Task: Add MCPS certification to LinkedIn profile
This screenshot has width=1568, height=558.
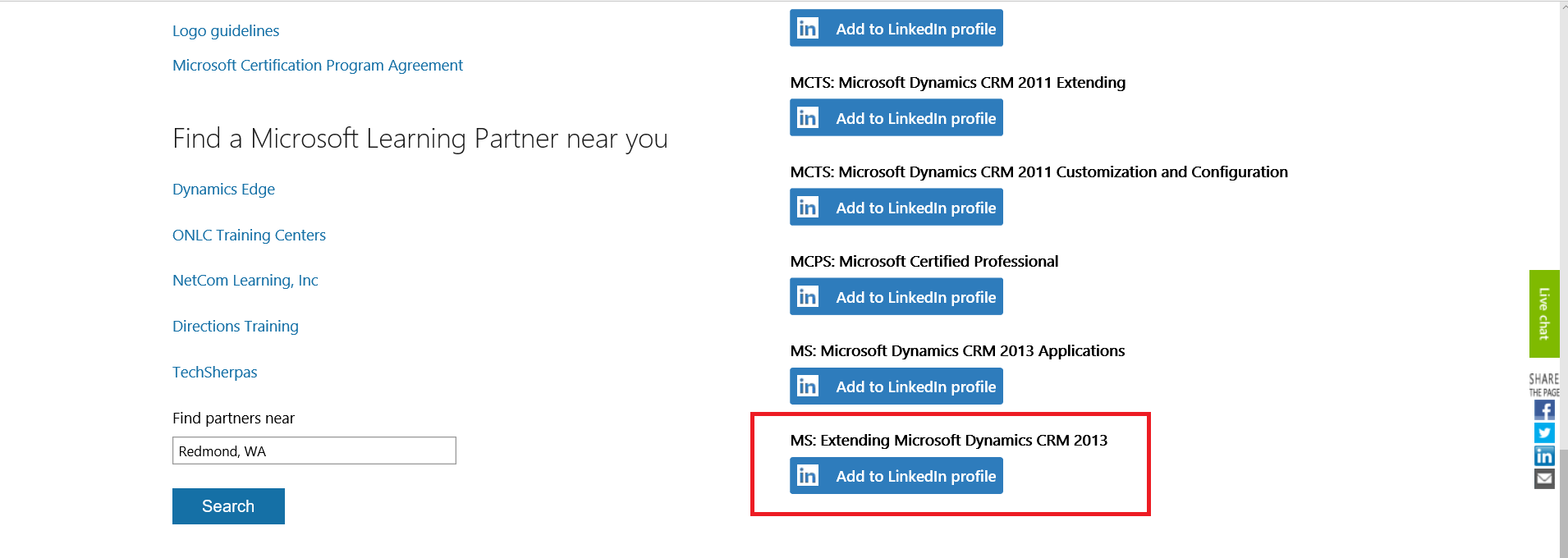Action: tap(896, 296)
